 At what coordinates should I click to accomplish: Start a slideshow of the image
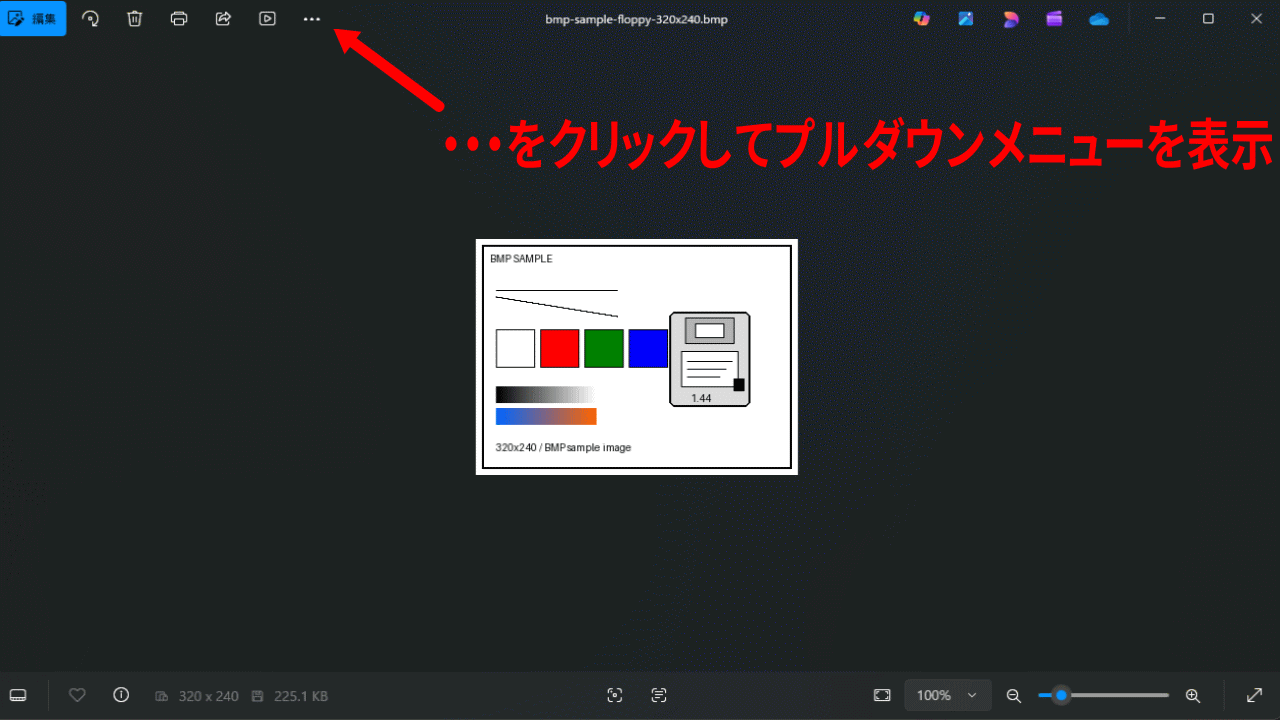(x=267, y=18)
